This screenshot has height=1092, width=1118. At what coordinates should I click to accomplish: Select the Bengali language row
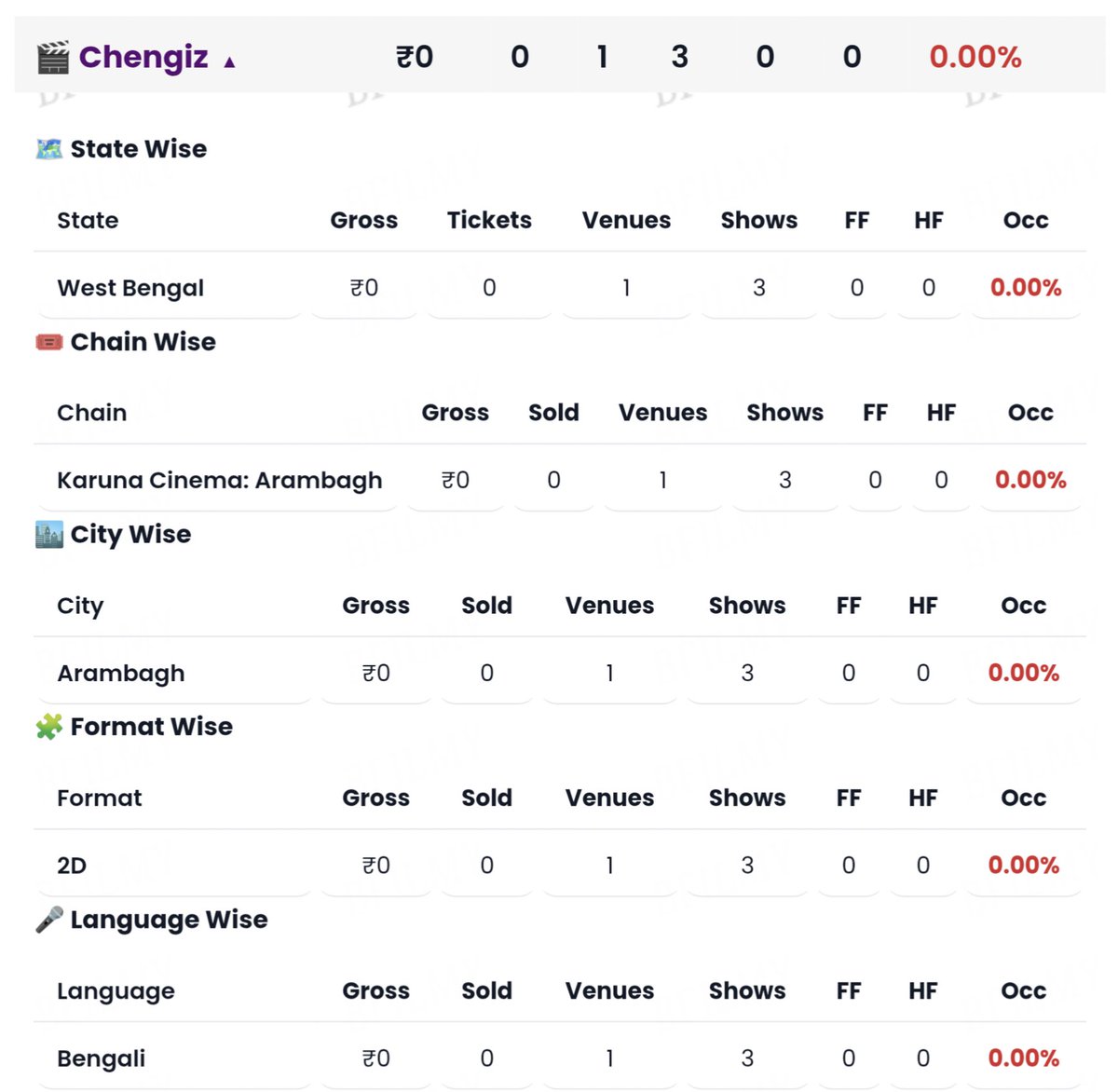tap(559, 1058)
